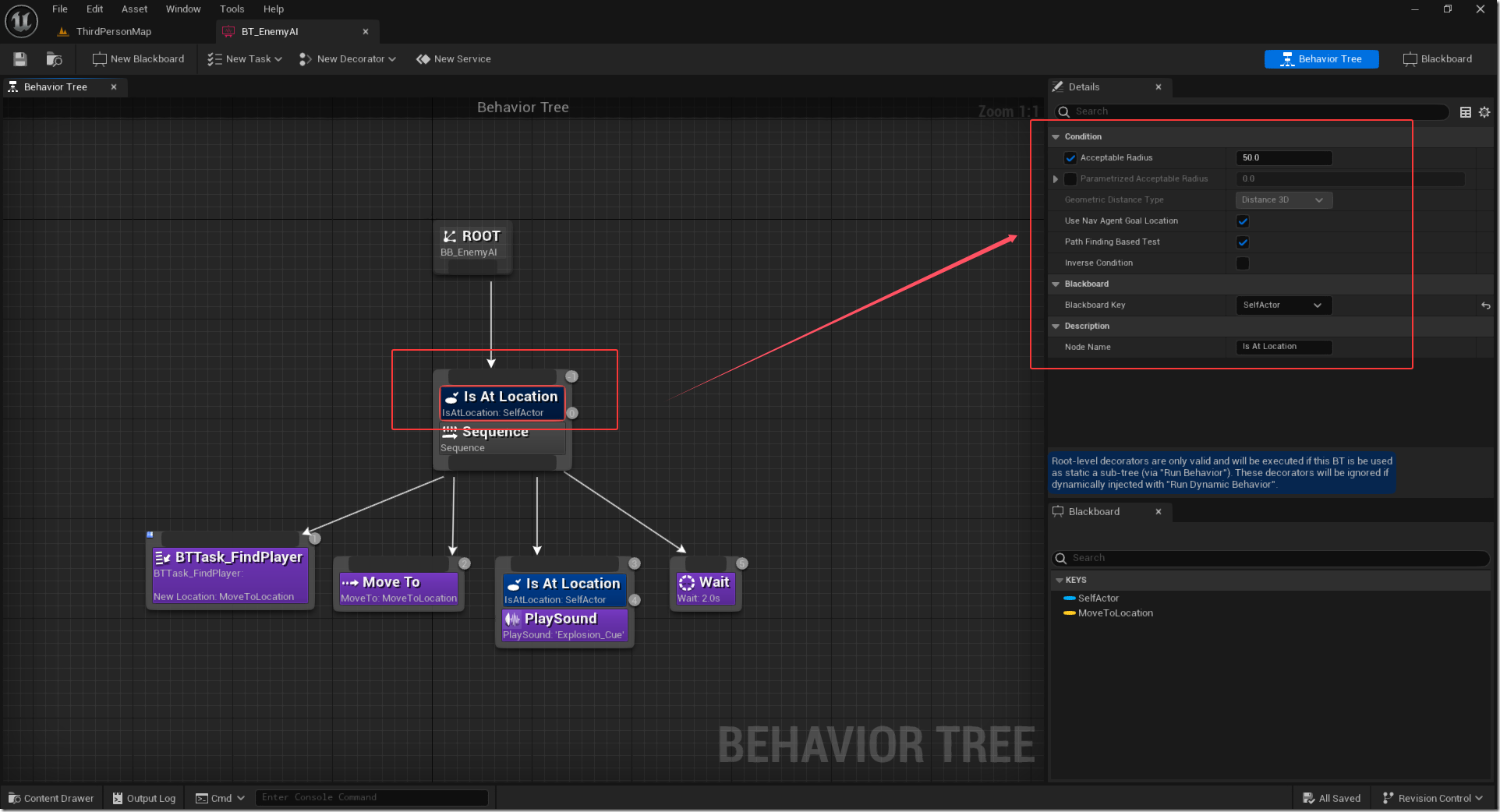Toggle the Inverse Condition checkbox

[x=1243, y=263]
